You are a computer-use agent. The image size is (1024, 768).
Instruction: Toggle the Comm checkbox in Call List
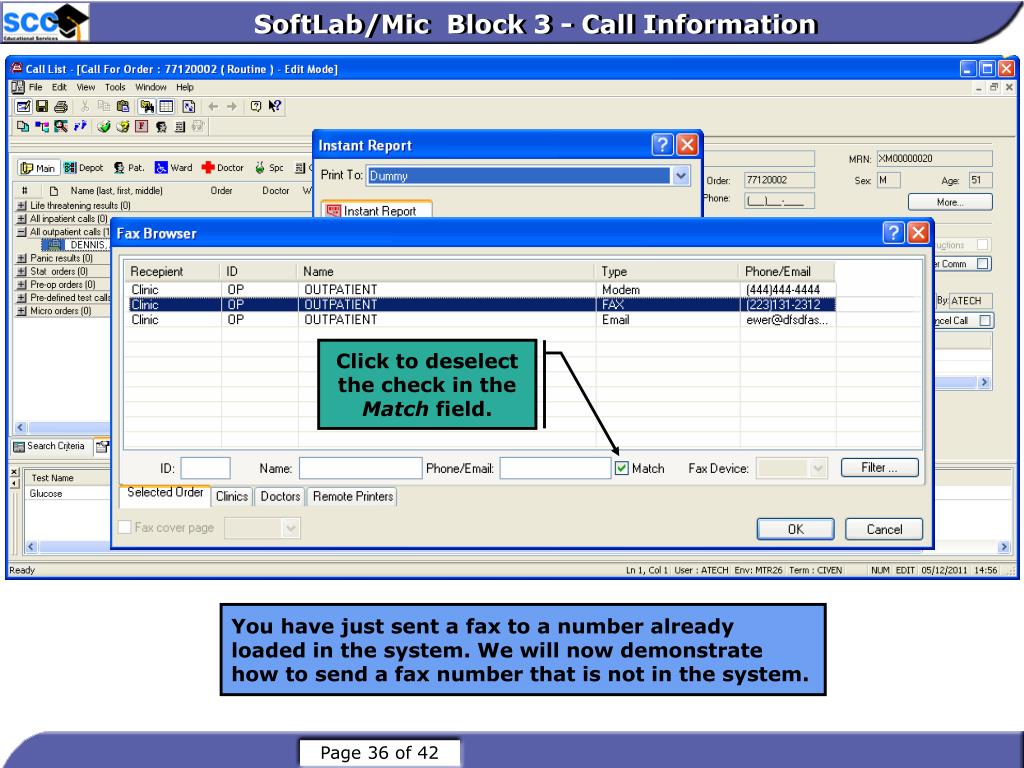(x=983, y=264)
